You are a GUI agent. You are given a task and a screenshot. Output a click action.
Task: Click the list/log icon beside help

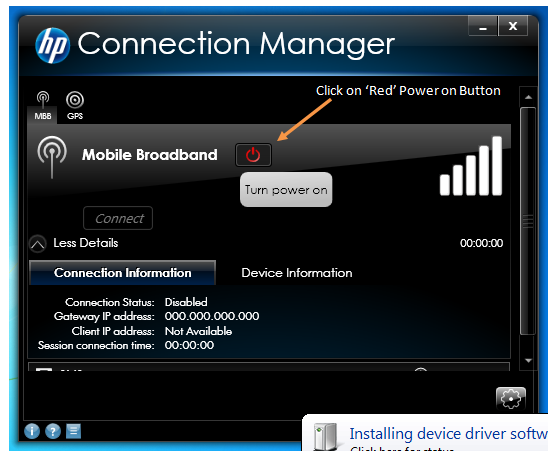pyautogui.click(x=74, y=431)
